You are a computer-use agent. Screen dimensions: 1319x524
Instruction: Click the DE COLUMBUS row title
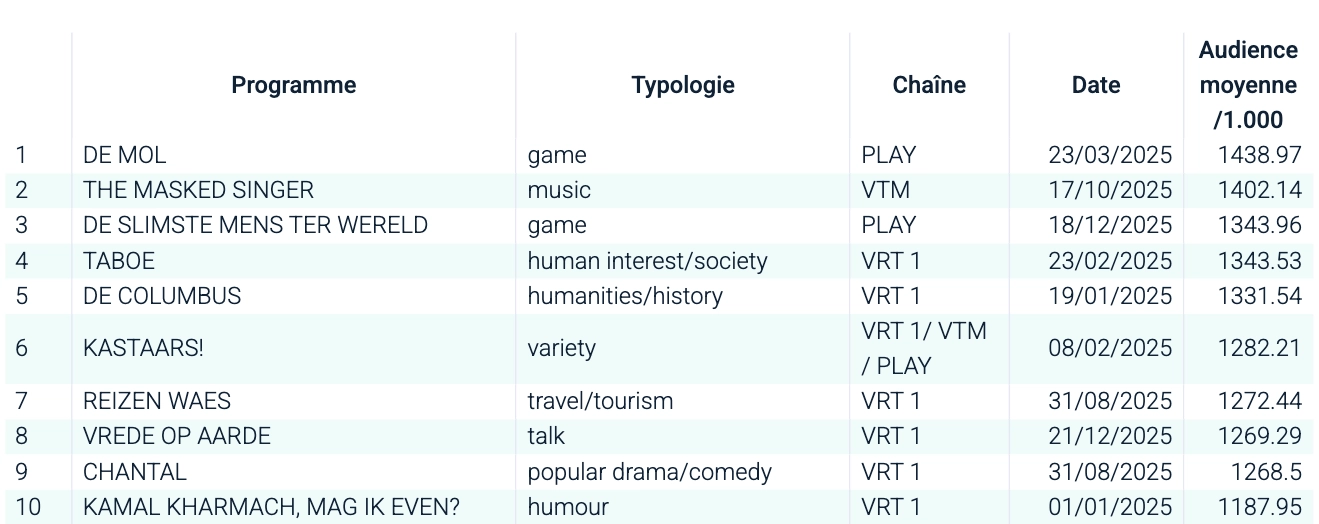click(x=162, y=296)
